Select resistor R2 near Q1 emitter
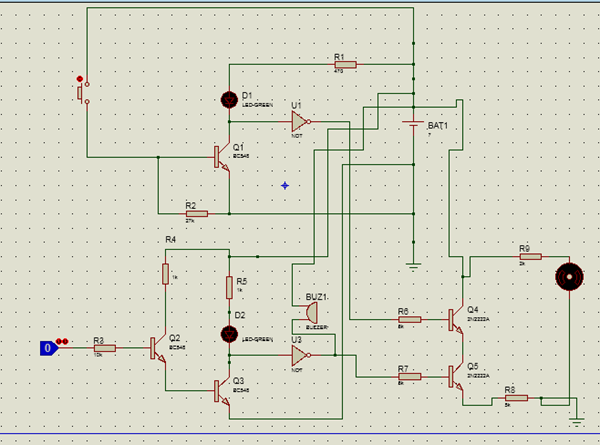The height and width of the screenshot is (445, 600). click(x=197, y=214)
